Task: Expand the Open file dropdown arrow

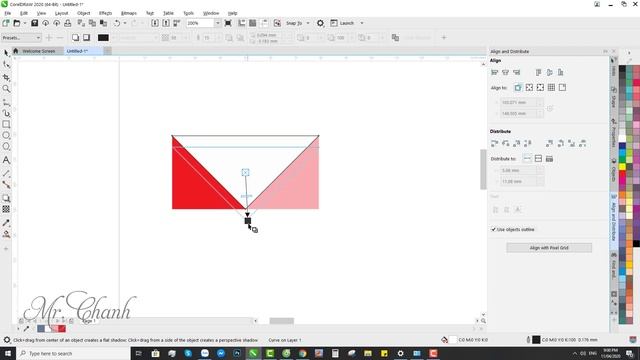Action: [x=24, y=23]
